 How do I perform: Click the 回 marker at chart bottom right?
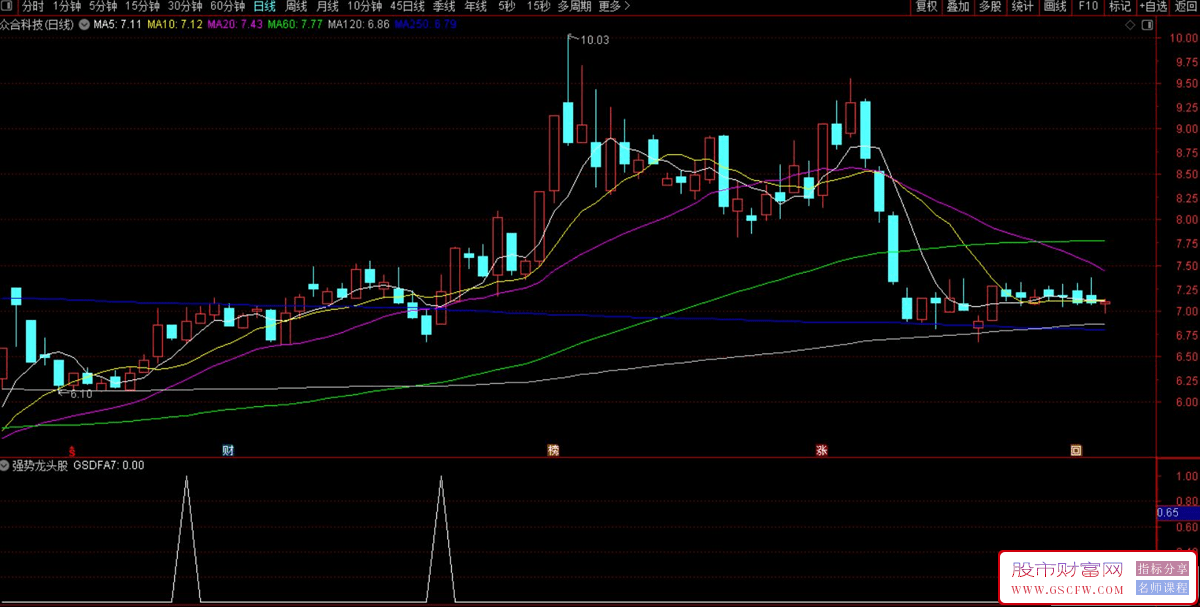click(1076, 451)
